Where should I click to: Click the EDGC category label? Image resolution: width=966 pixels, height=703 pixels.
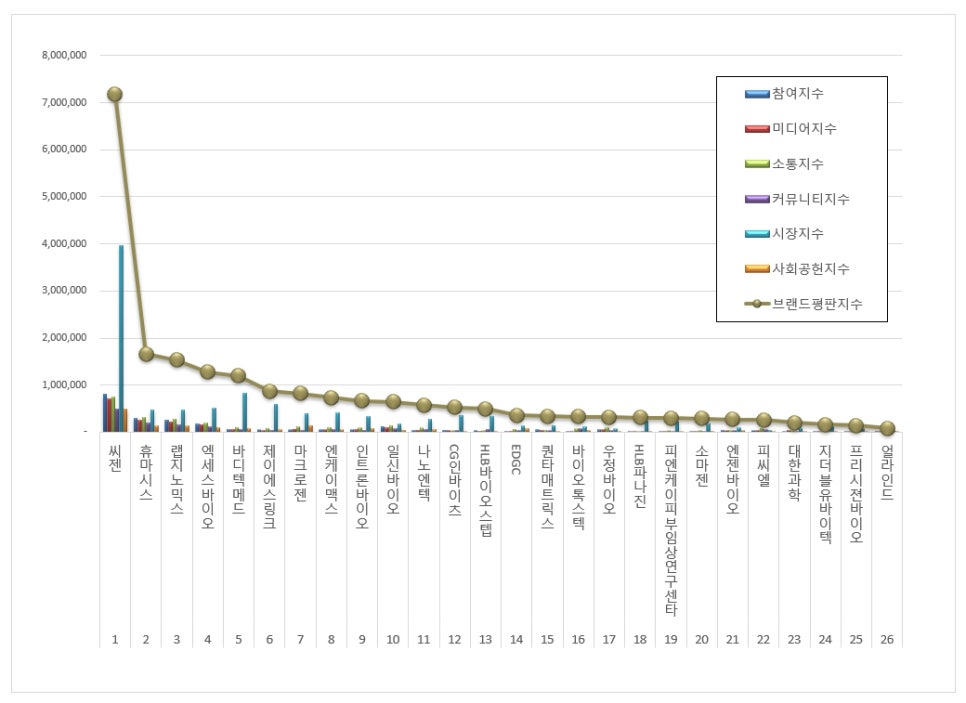coord(516,460)
